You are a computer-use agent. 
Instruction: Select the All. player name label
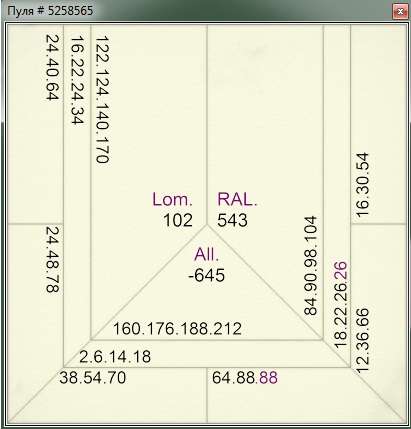tap(207, 255)
